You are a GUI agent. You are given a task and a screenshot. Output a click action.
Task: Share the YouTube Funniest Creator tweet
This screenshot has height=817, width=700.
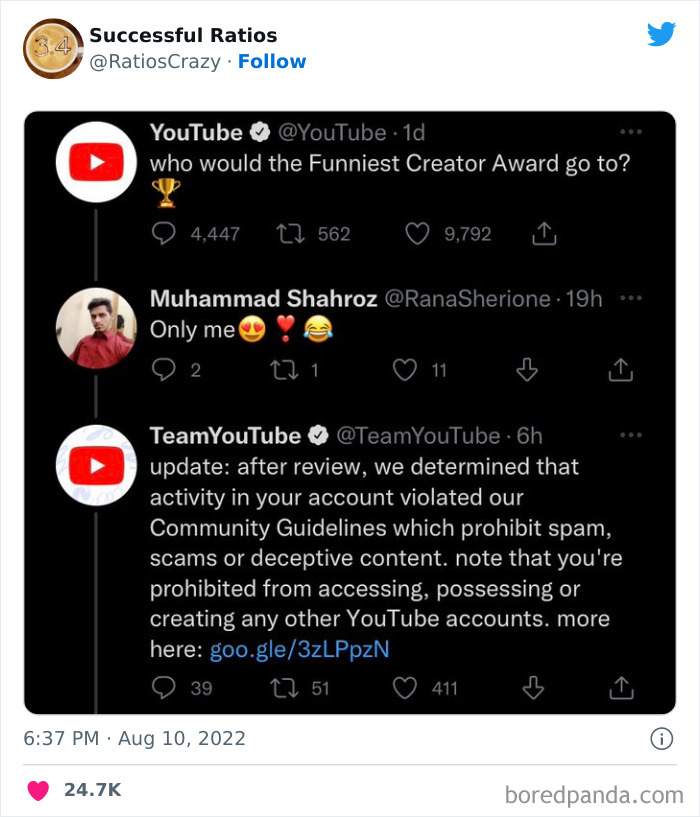pos(543,234)
